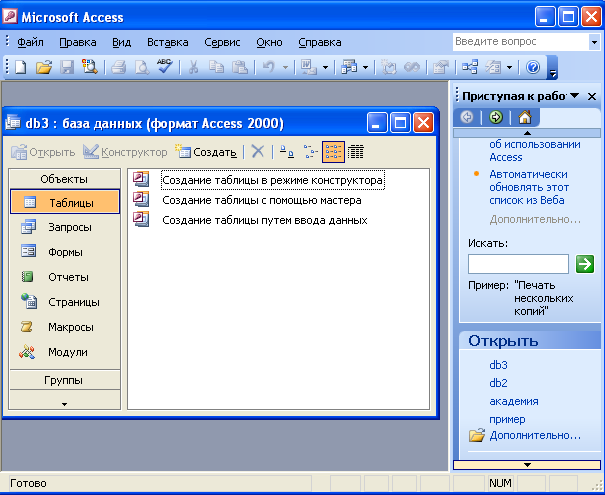This screenshot has width=605, height=495.
Task: Click the Print icon in toolbar
Action: pos(119,68)
